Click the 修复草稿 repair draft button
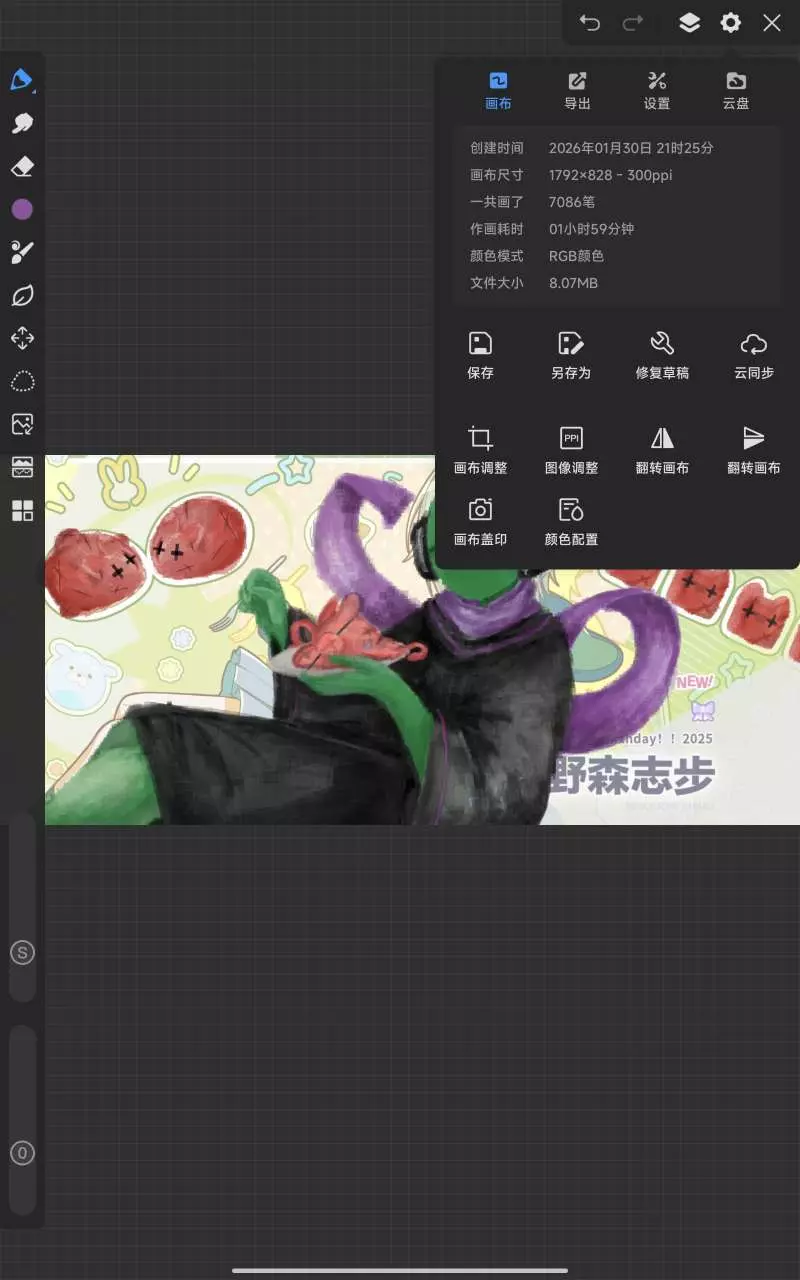This screenshot has width=800, height=1280. (x=662, y=355)
